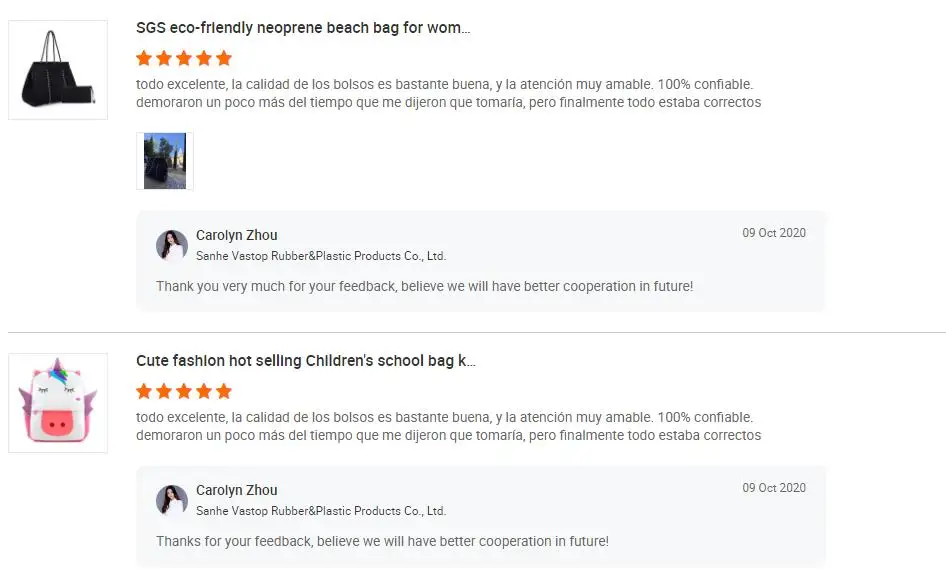Image resolution: width=946 pixels, height=577 pixels.
Task: Click the 'Thanks for your feedback' reply text
Action: tap(382, 541)
